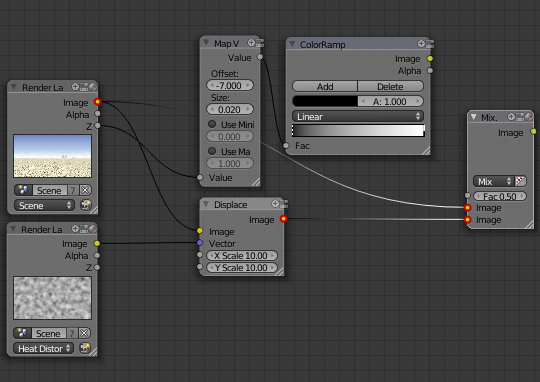Click the Fac input socket on ColorRamp node

click(286, 146)
